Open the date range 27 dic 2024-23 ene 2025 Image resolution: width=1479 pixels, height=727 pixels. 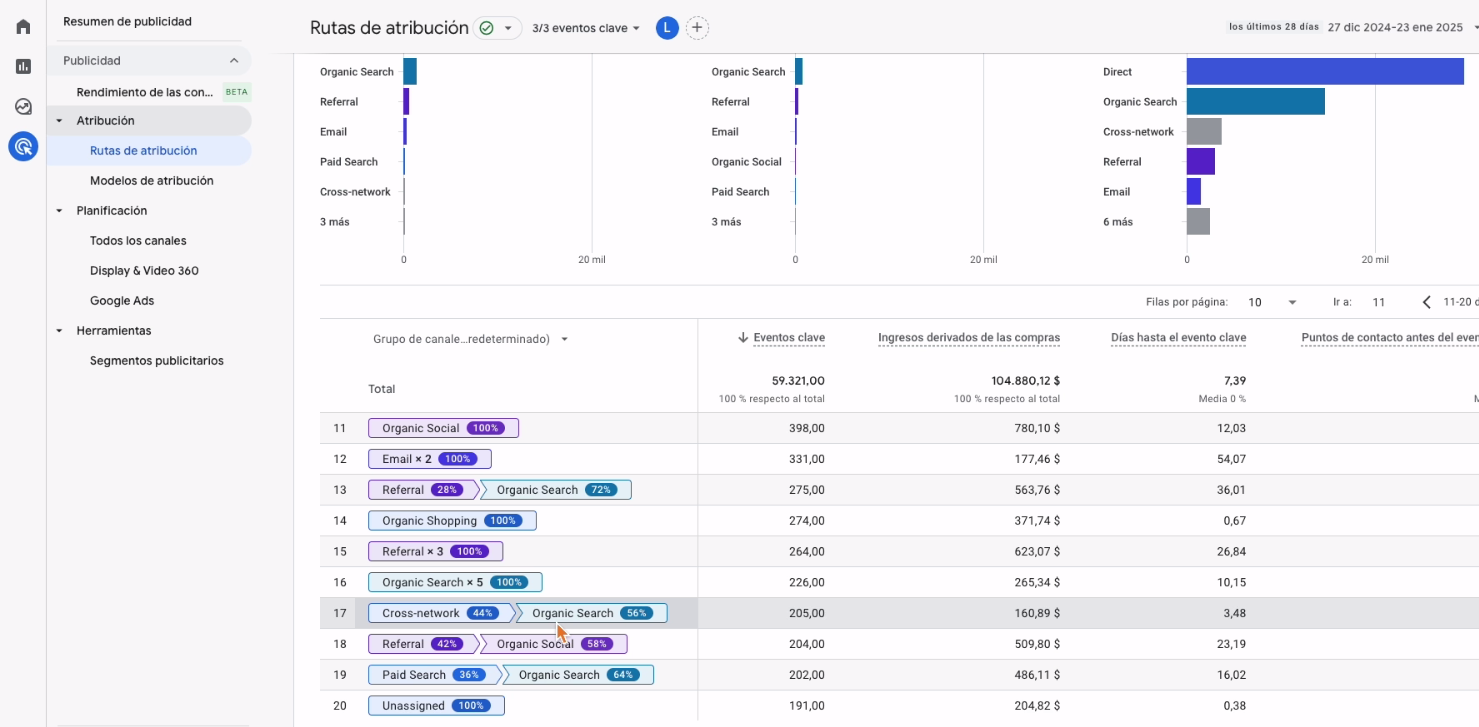coord(1394,28)
